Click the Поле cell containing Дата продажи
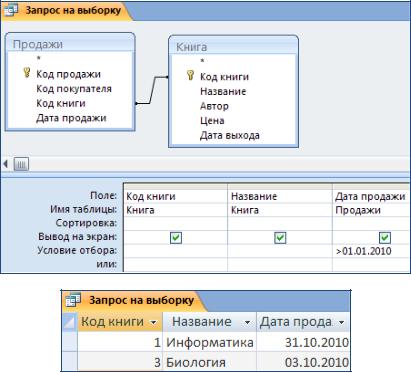The image size is (411, 372). 371,196
